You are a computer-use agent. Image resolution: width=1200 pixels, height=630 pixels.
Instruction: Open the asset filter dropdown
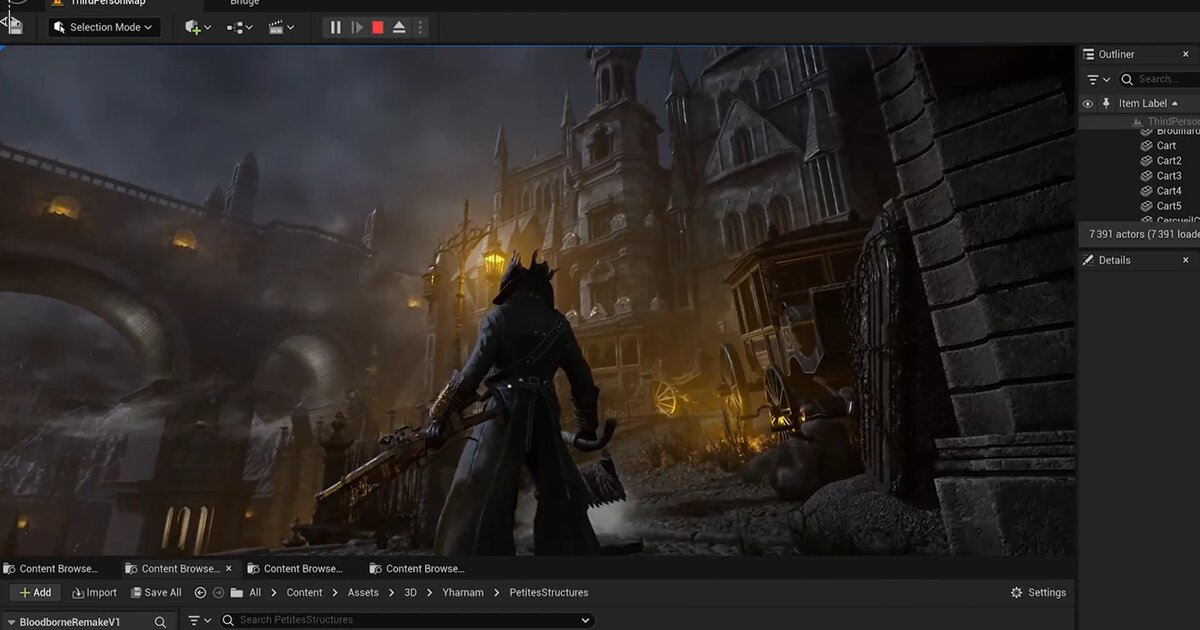(x=200, y=621)
